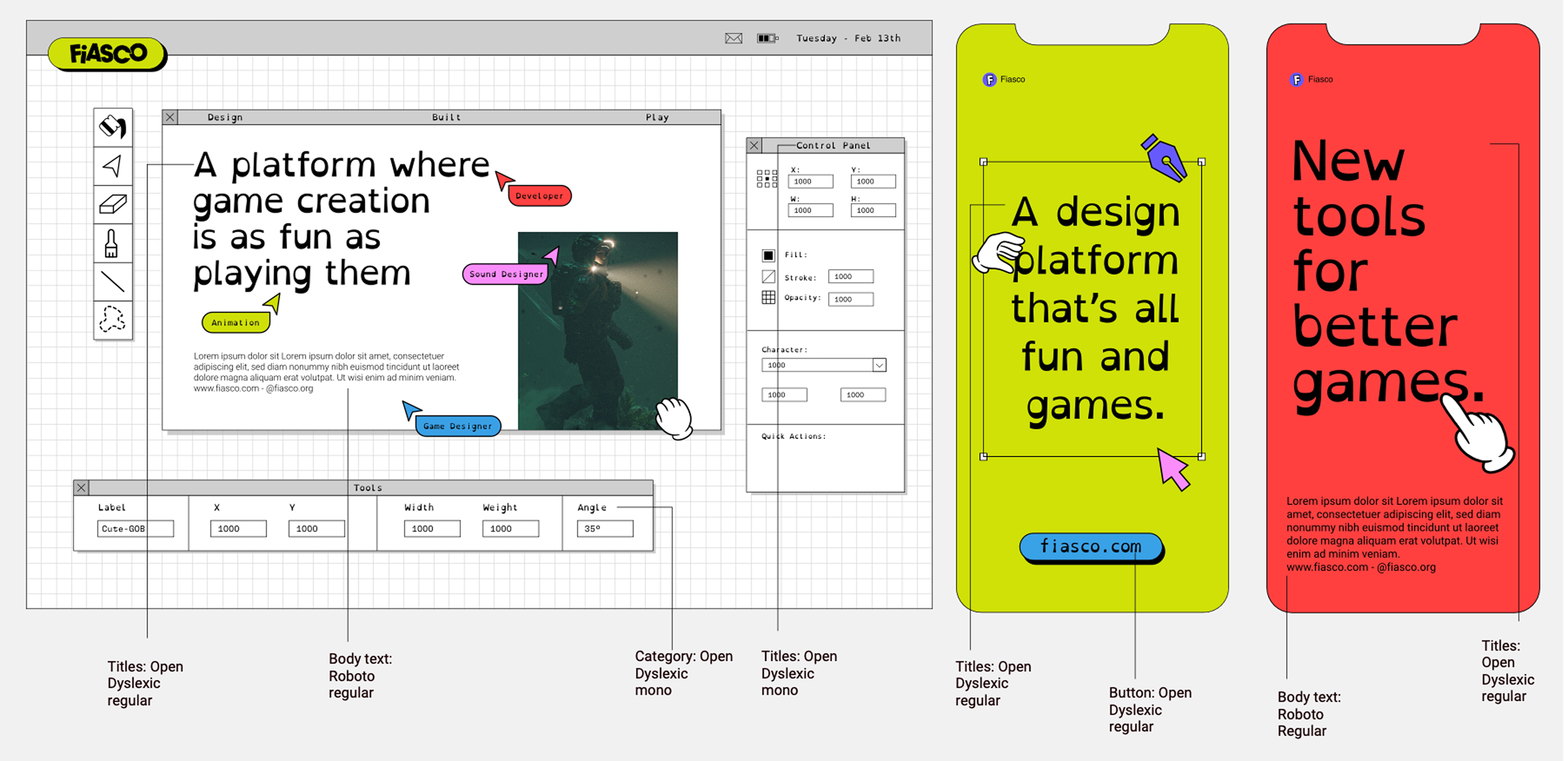The width and height of the screenshot is (1568, 761).
Task: Open the mail envelope icon
Action: [x=734, y=38]
